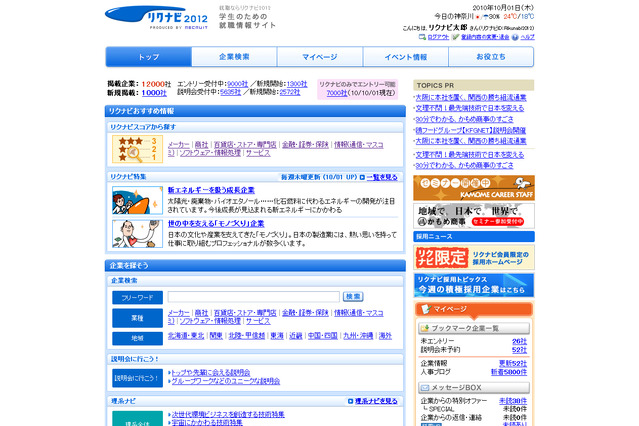Go to the イベント情報 tab

(x=405, y=57)
